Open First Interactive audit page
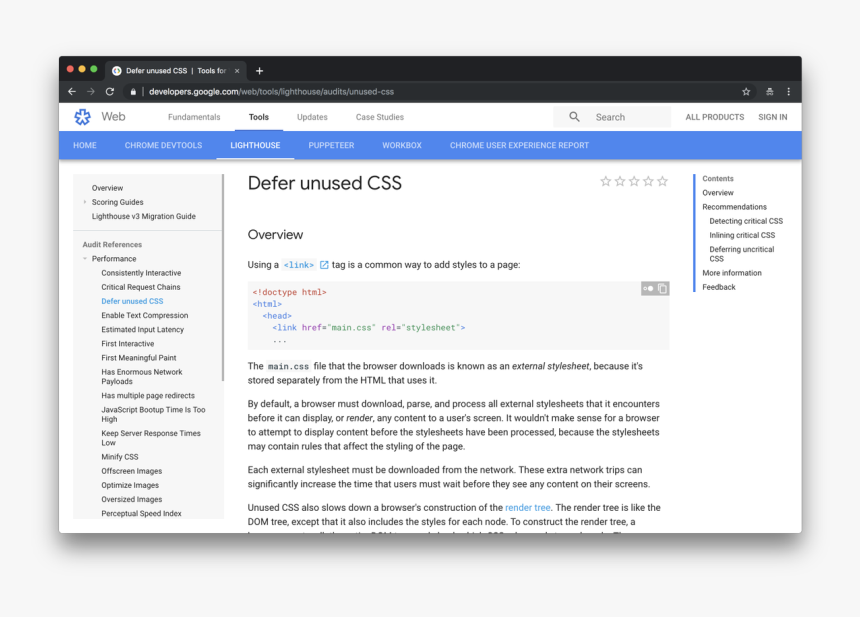The height and width of the screenshot is (617, 860). click(x=128, y=344)
